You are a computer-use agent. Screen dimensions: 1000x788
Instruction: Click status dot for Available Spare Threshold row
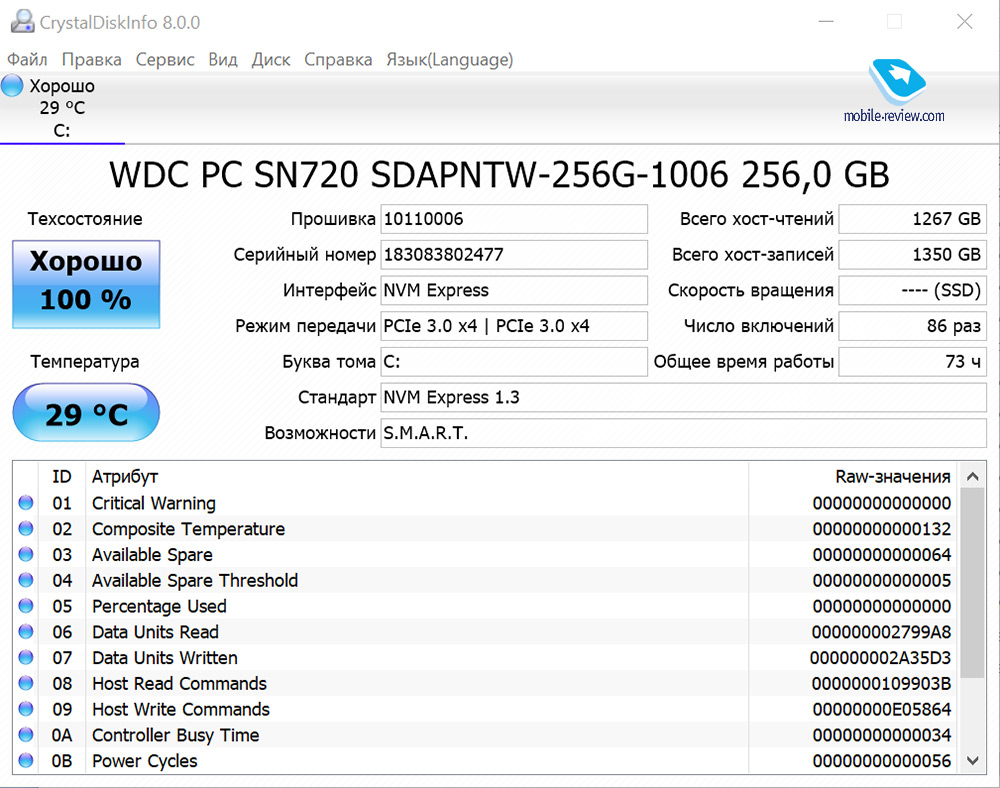(x=26, y=580)
